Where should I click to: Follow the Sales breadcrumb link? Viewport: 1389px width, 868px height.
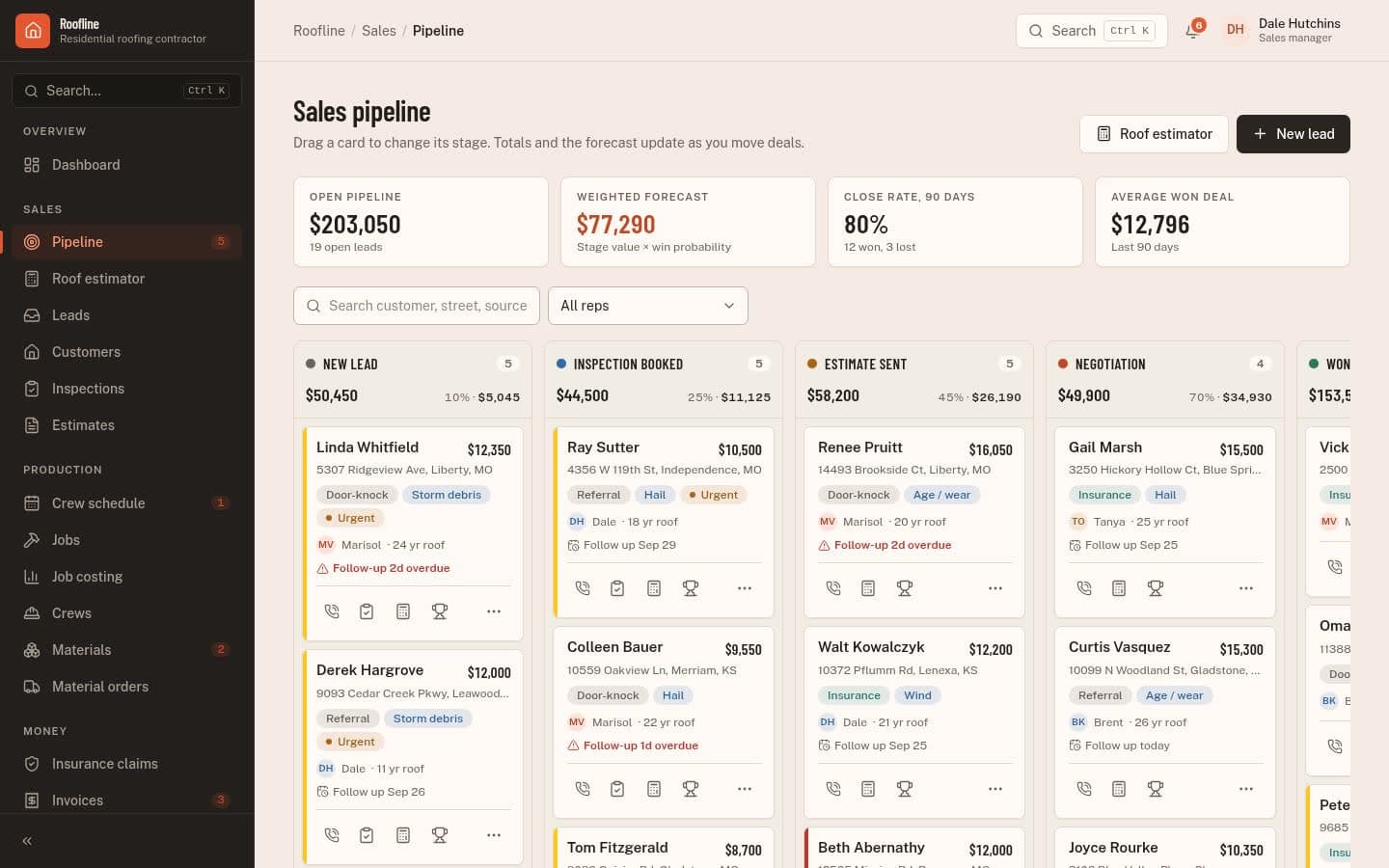[379, 31]
